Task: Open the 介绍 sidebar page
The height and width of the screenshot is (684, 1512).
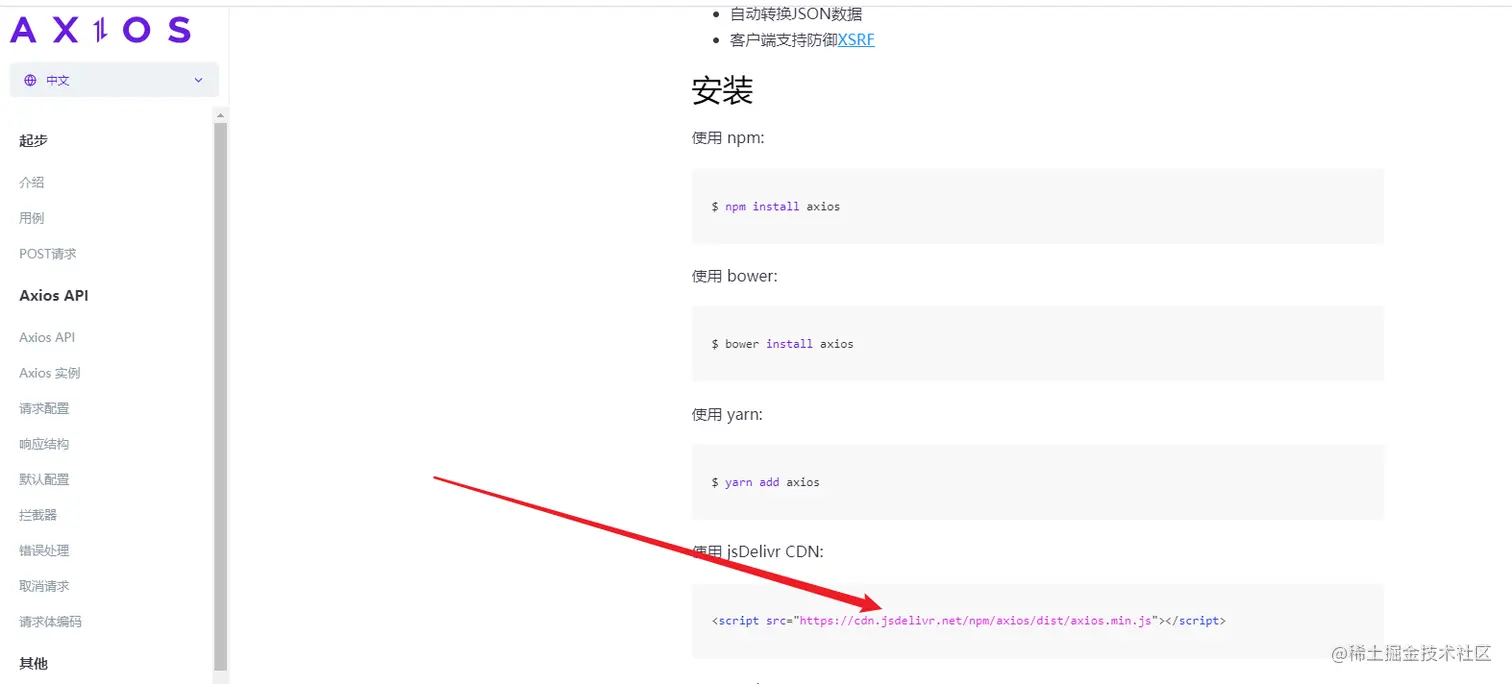Action: 32,183
